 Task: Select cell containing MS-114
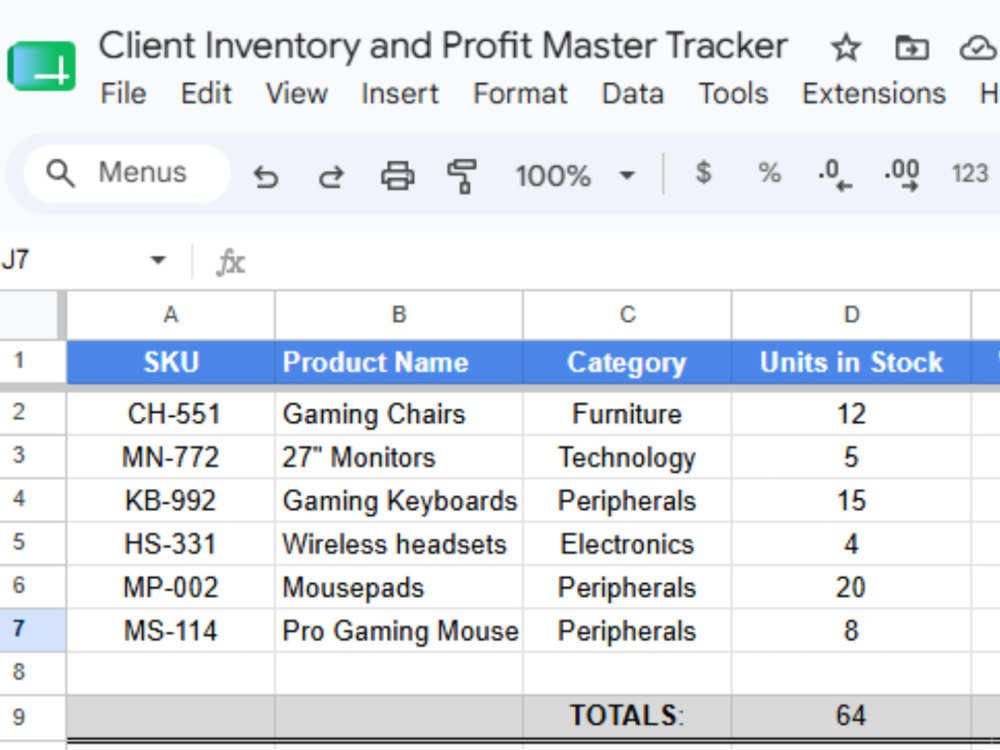(171, 631)
